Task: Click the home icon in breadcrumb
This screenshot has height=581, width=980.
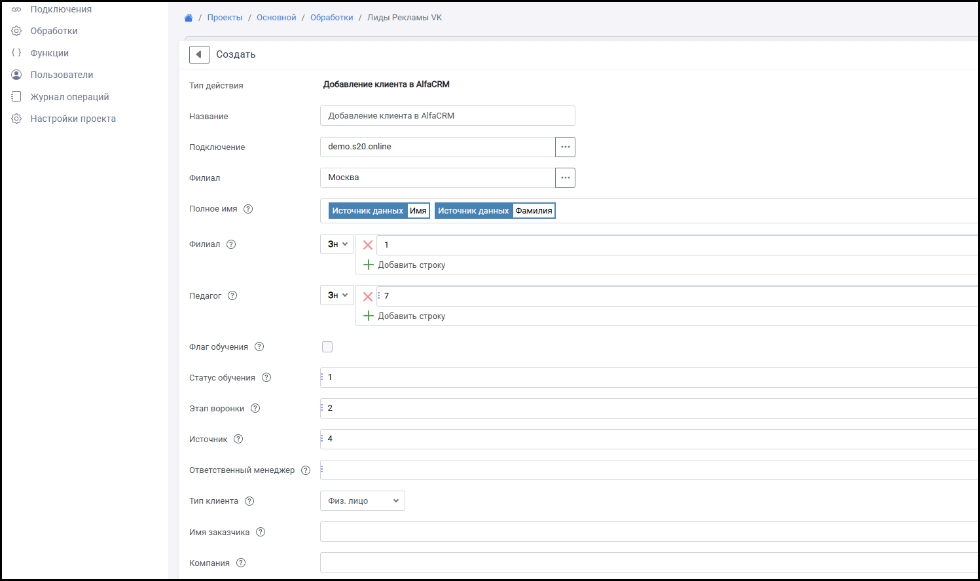Action: (x=188, y=18)
